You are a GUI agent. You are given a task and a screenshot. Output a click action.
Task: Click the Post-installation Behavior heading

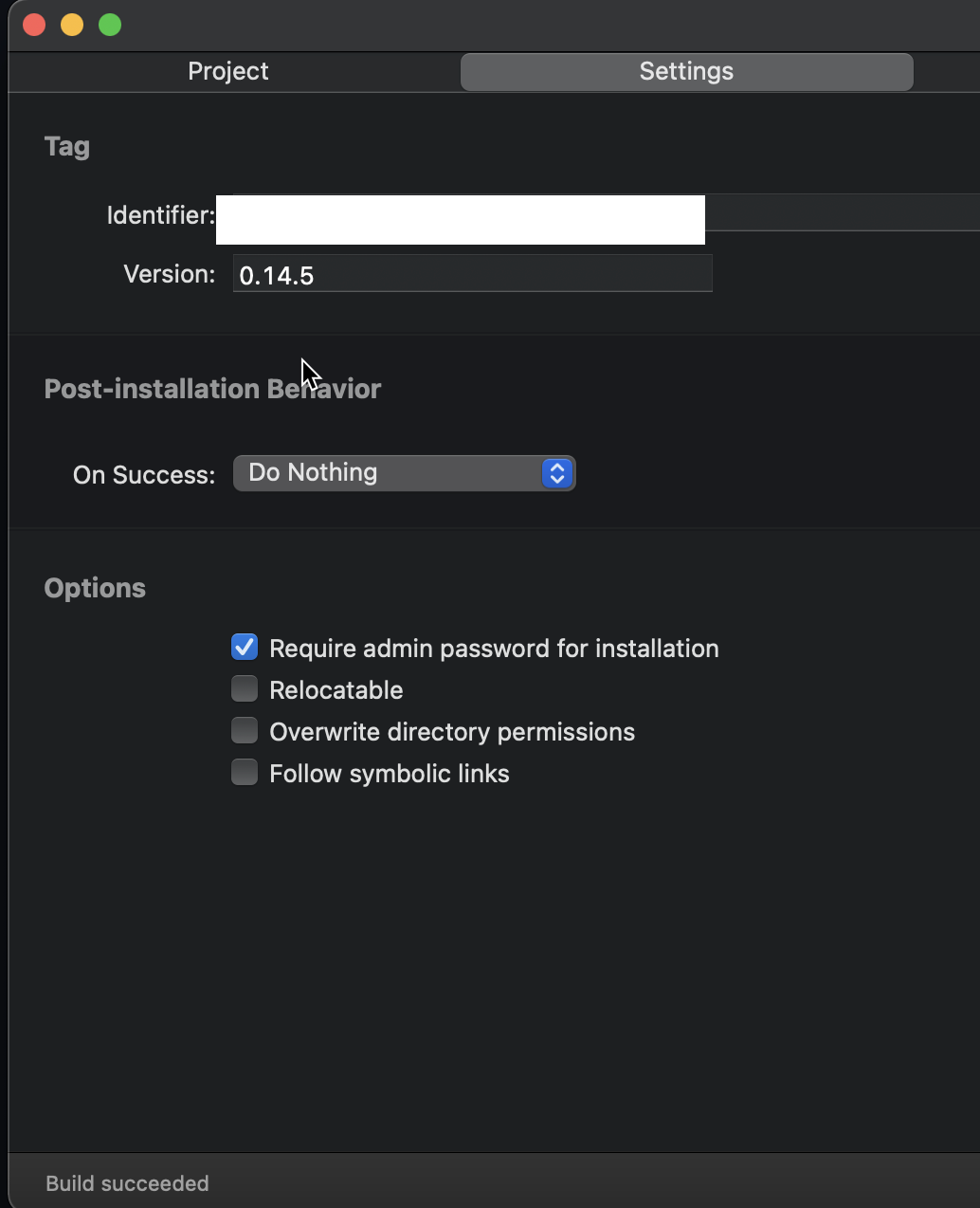click(212, 389)
